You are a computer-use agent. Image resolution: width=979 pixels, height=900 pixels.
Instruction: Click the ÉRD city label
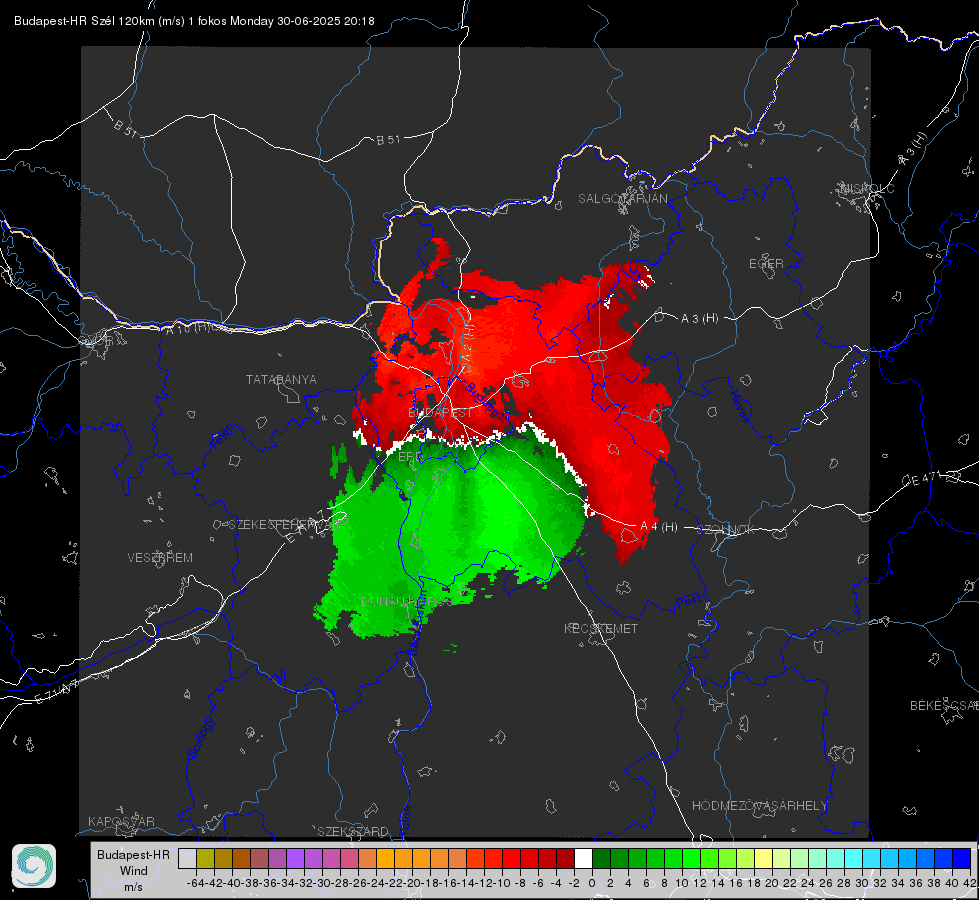(410, 457)
